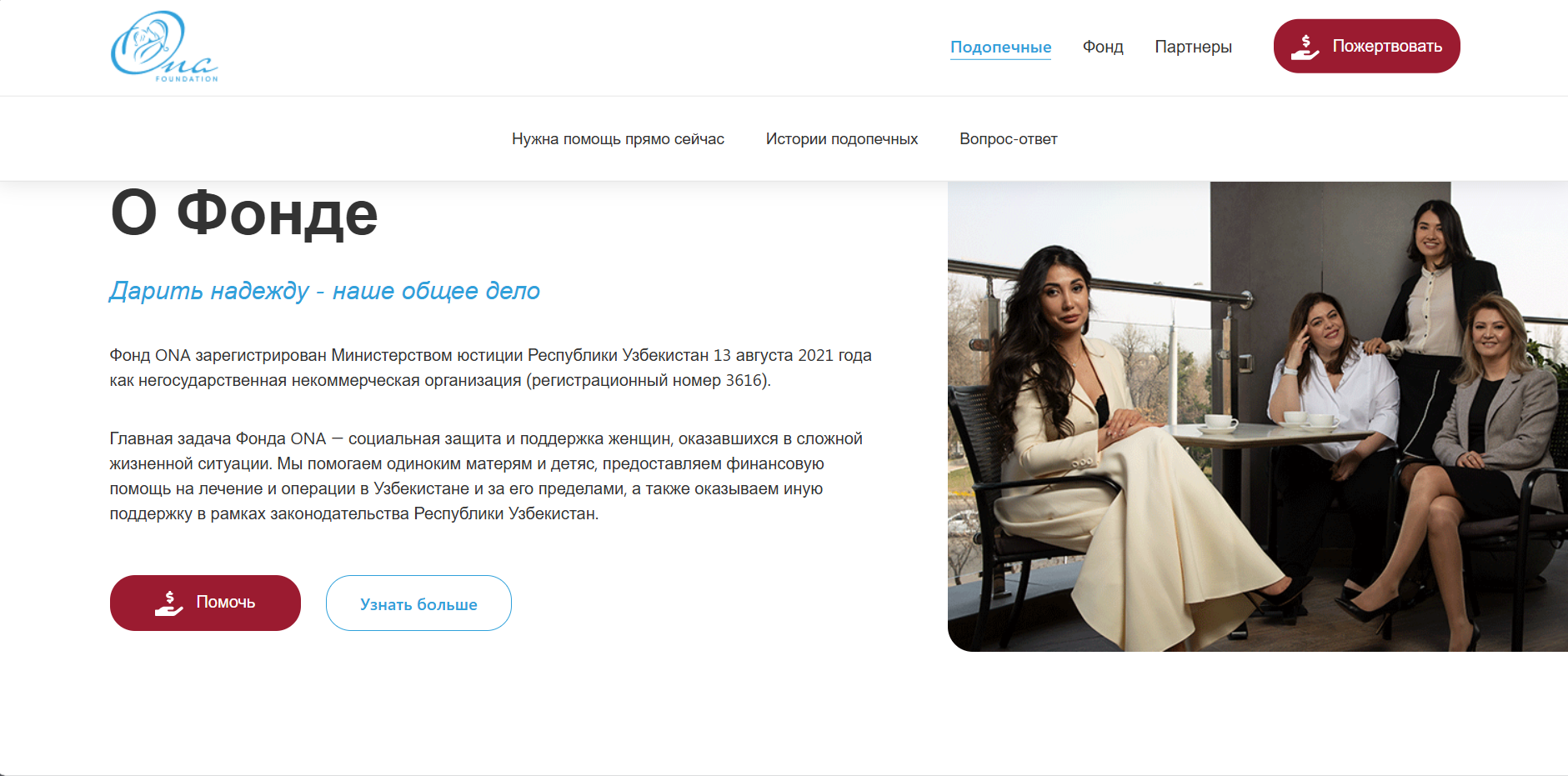The image size is (1568, 776).
Task: Click slogan Дарить надежду - наше общее дело
Action: (324, 290)
